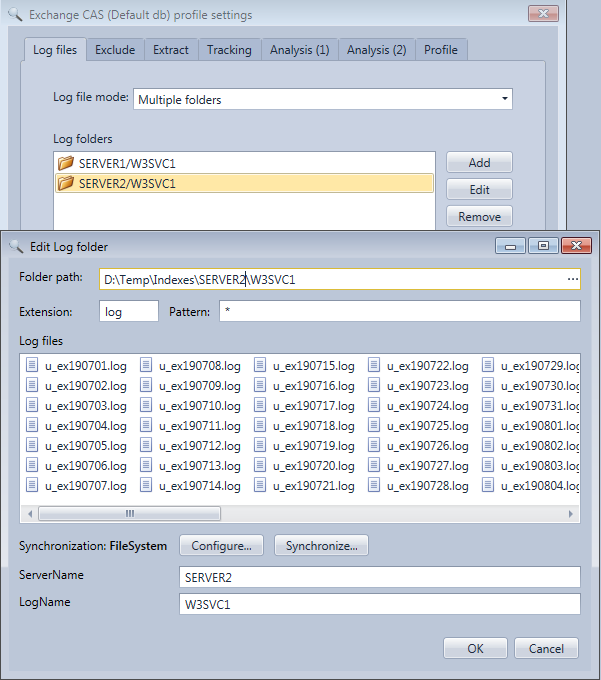Select SERVER1/W3SVC1 folder in list
The image size is (601, 680).
245,163
